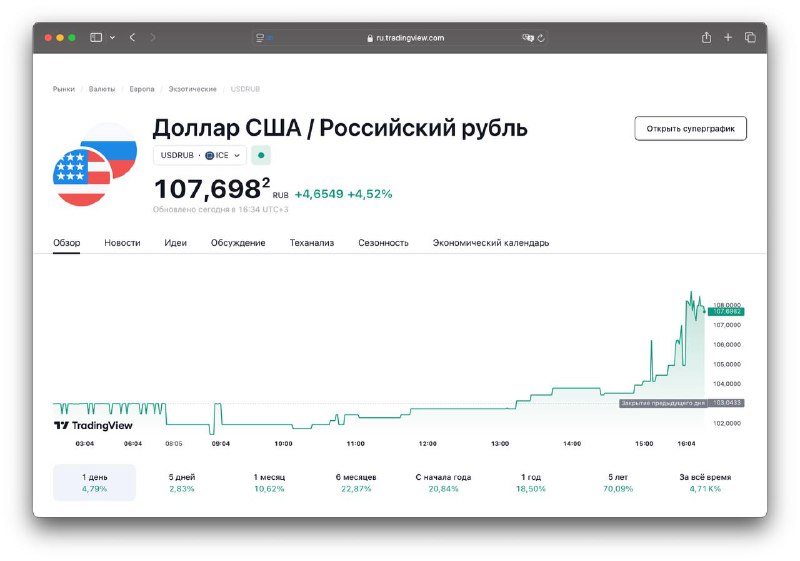Select the За всё время range
800x561 pixels.
pos(705,482)
